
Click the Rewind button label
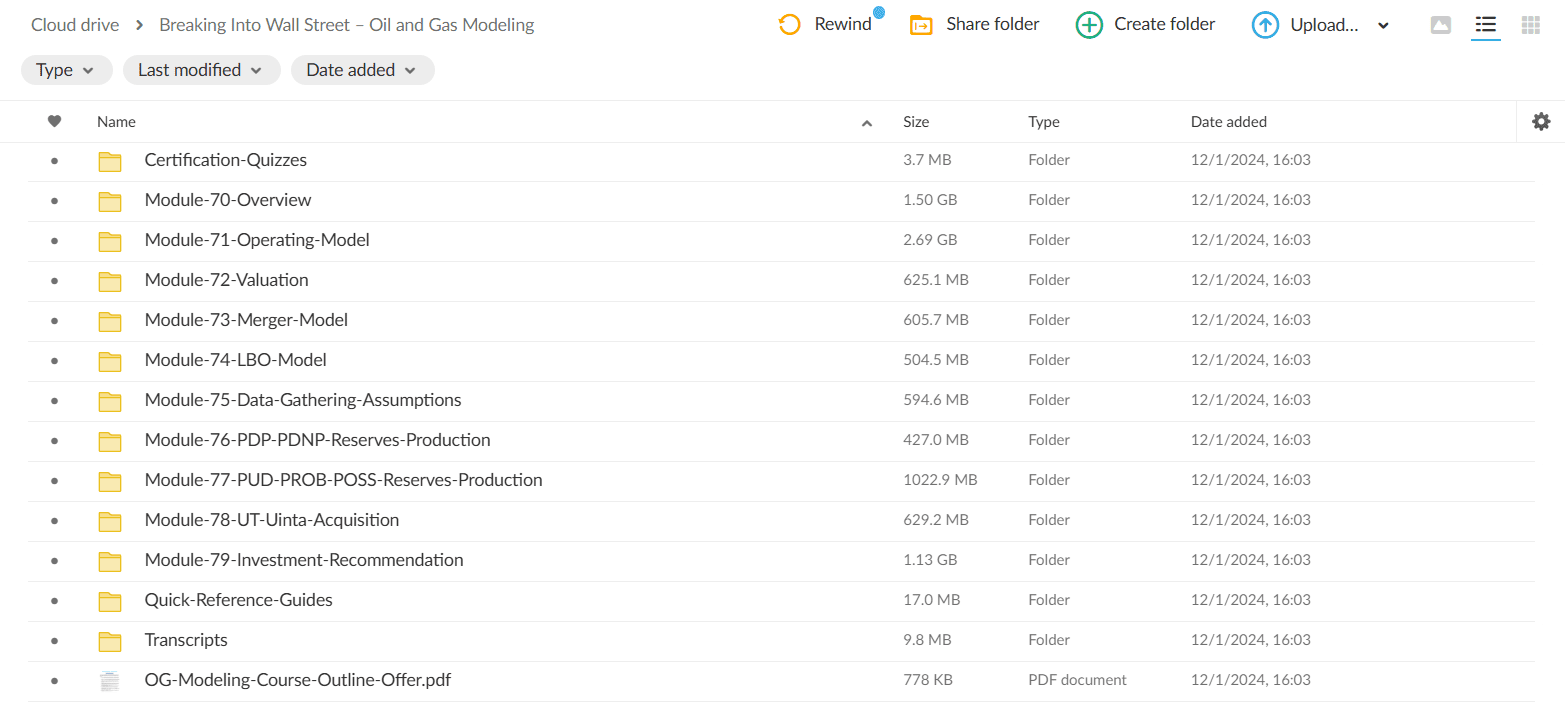click(843, 24)
